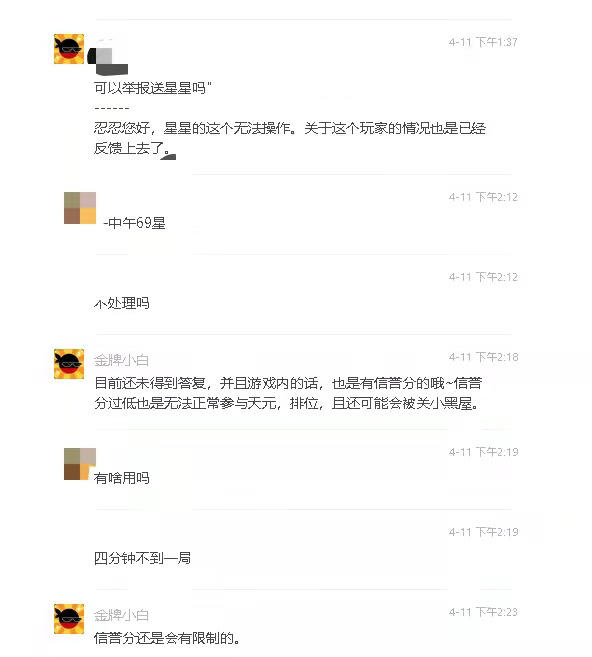Image resolution: width=592 pixels, height=657 pixels.
Task: Click the message '不处理吗'
Action: coord(122,303)
